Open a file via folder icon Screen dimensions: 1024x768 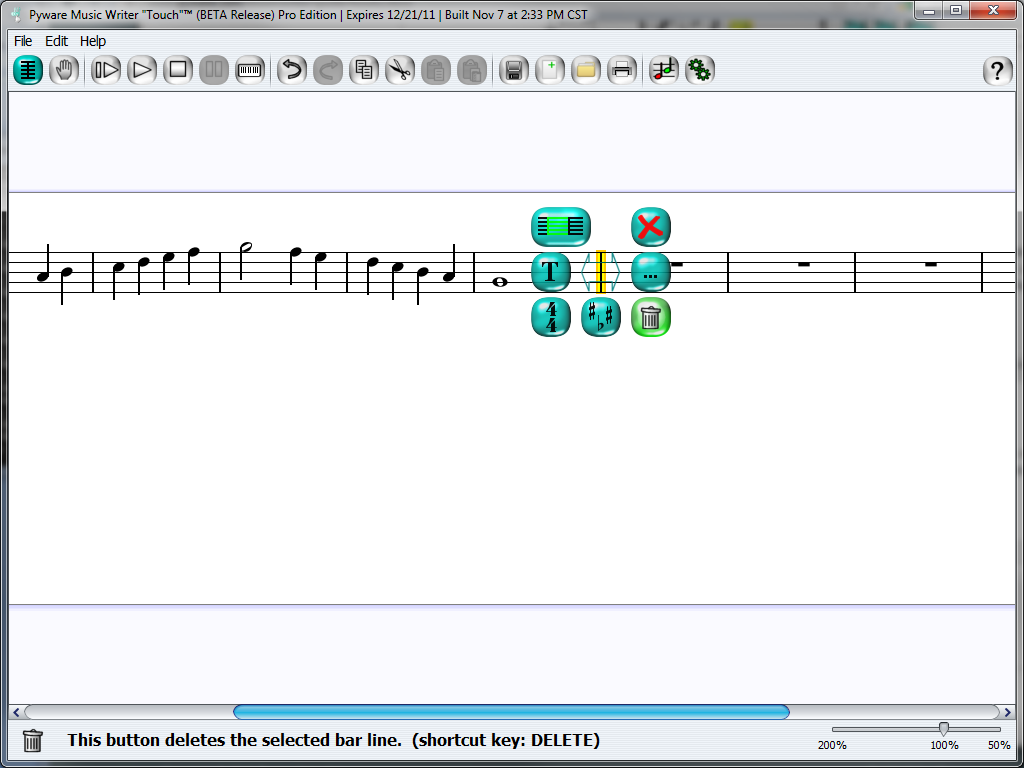tap(586, 70)
